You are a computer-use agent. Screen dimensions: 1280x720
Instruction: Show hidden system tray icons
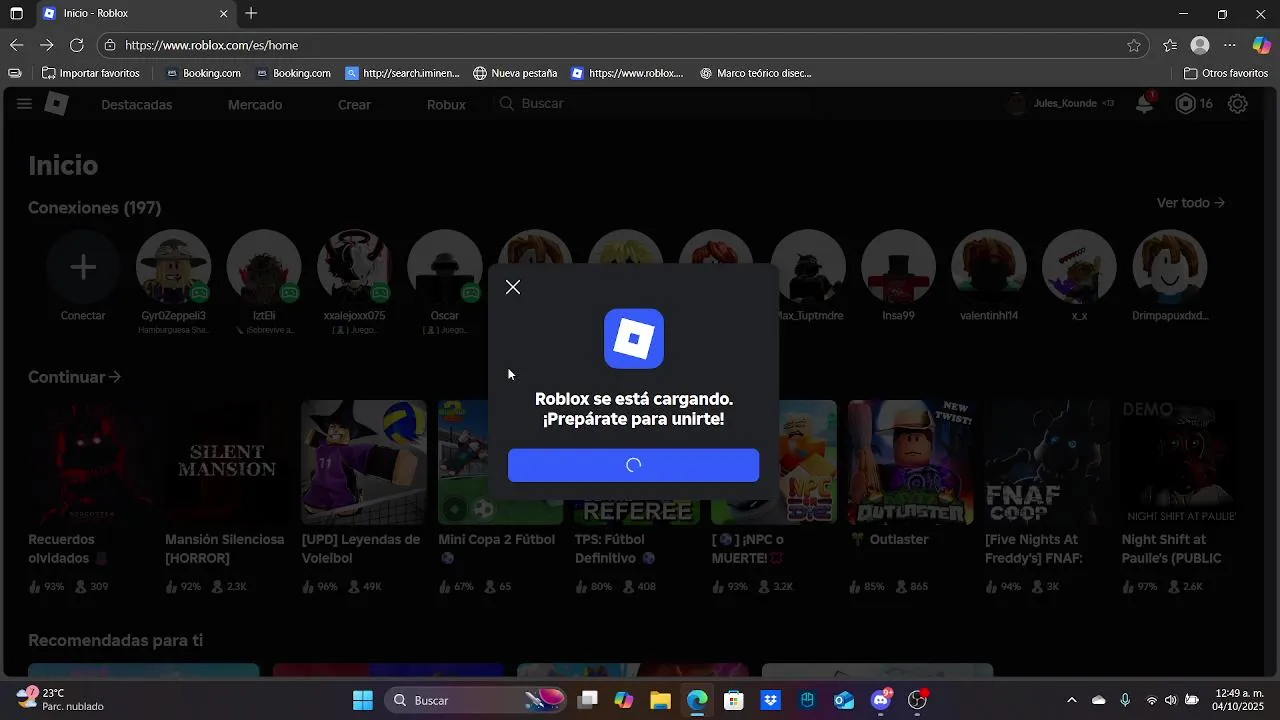click(1072, 700)
